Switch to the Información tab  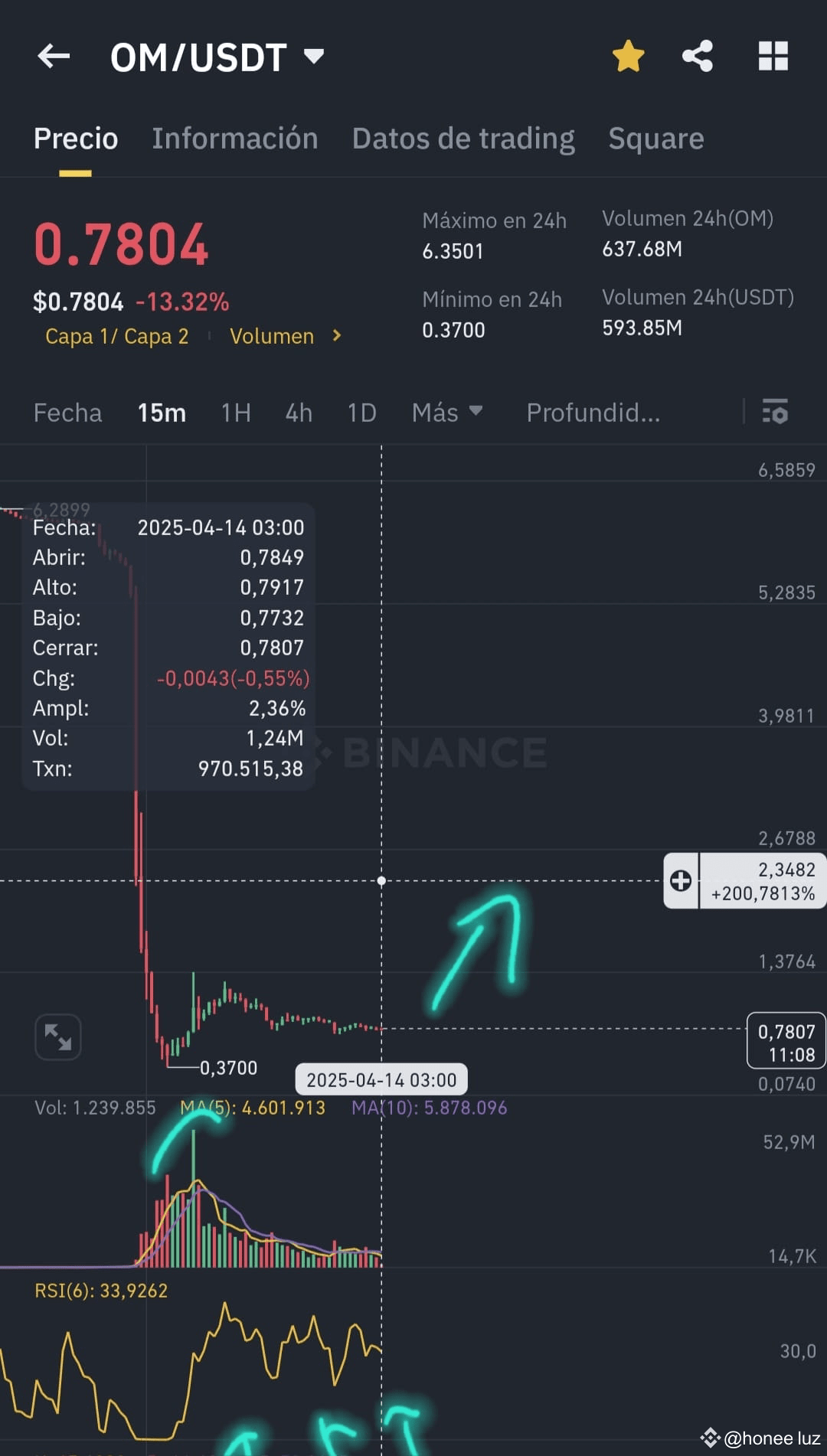click(x=234, y=139)
